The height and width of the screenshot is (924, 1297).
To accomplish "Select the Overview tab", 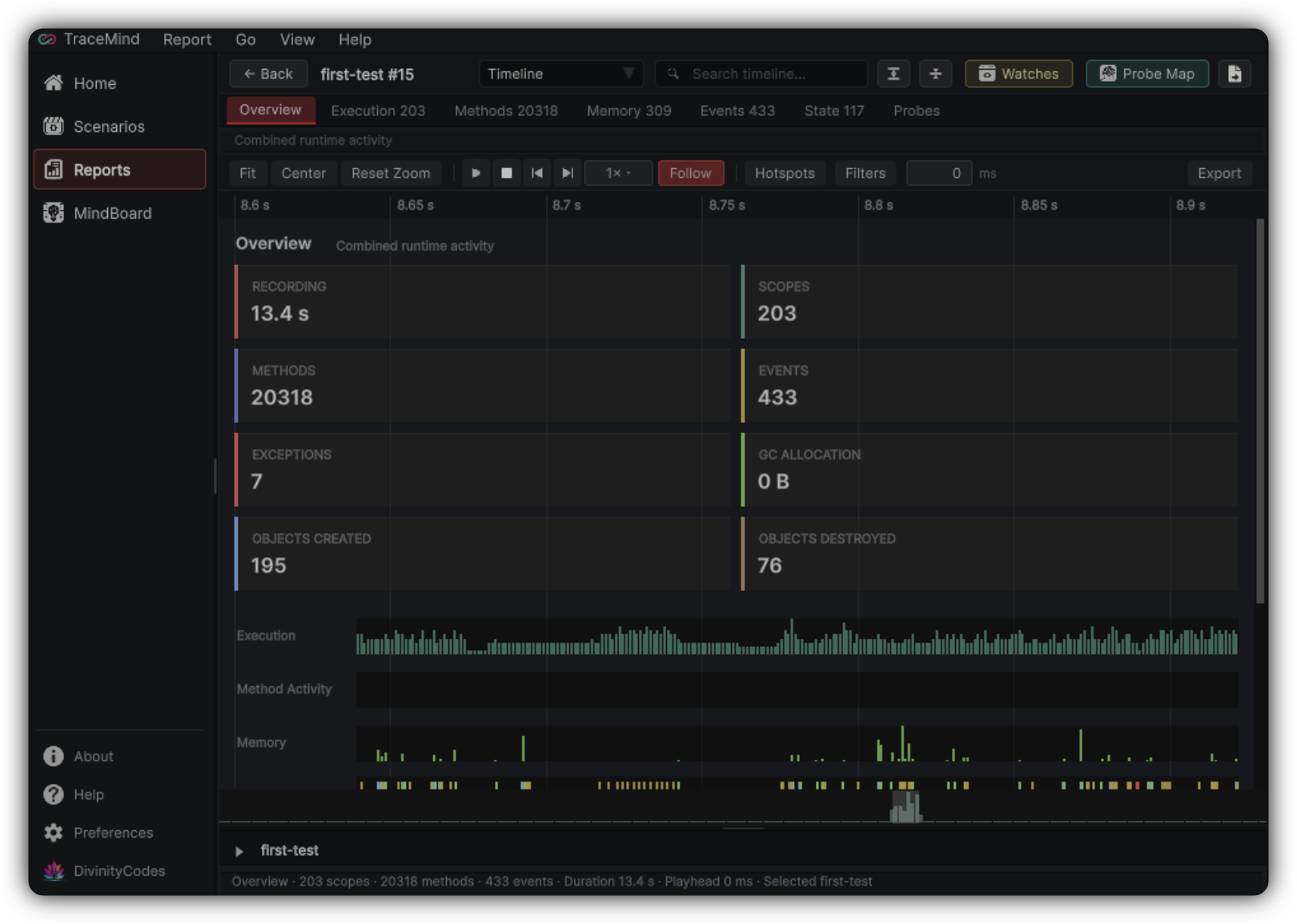I will [x=271, y=110].
